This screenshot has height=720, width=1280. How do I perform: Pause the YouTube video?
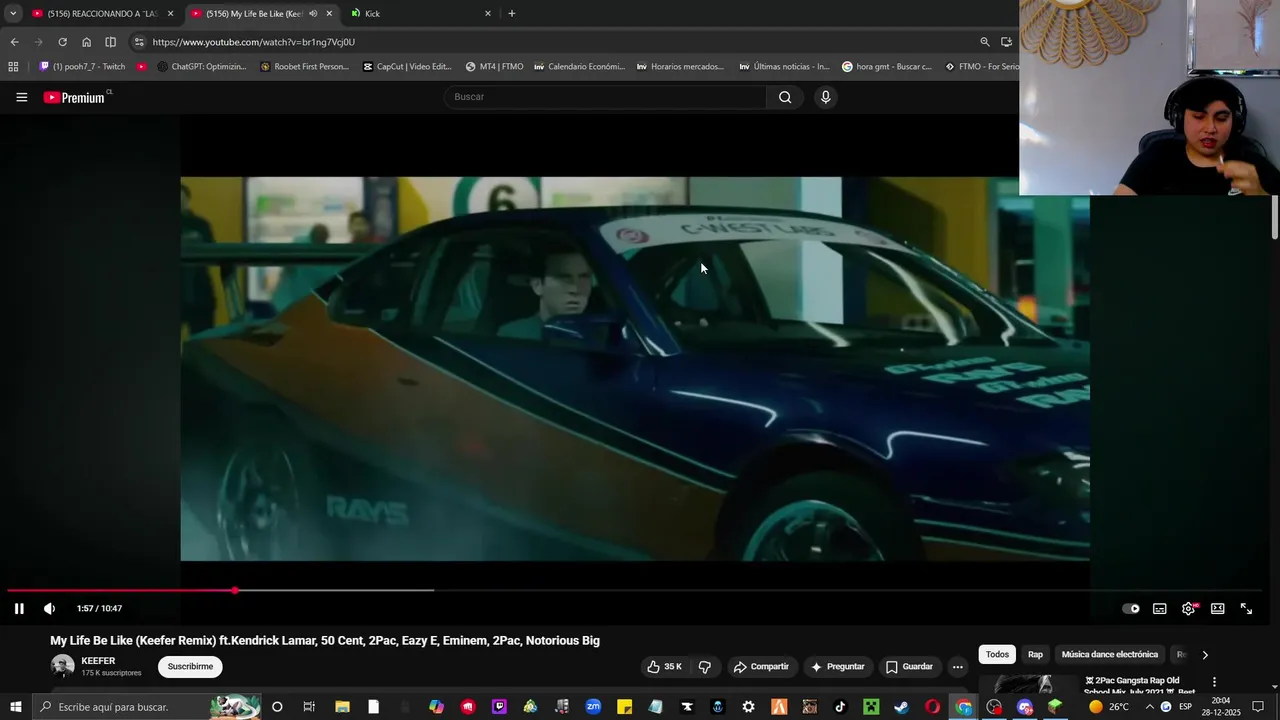(x=19, y=608)
